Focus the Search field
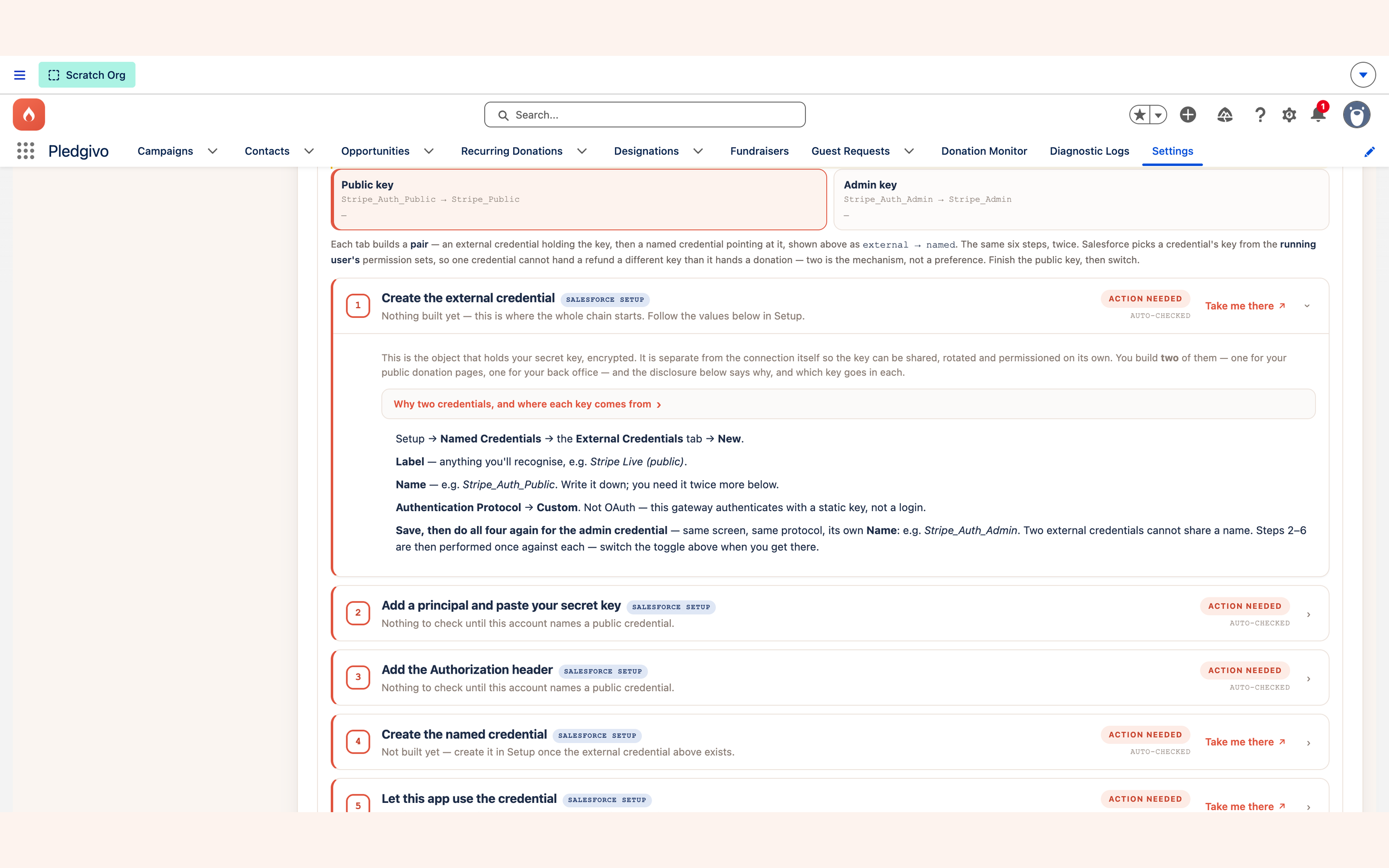 [644, 115]
